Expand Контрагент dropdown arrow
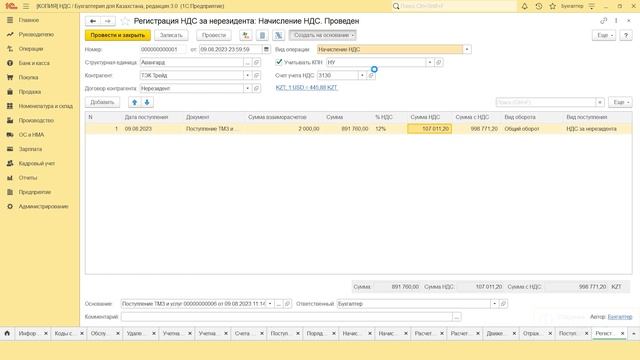The image size is (640, 360). (x=247, y=76)
